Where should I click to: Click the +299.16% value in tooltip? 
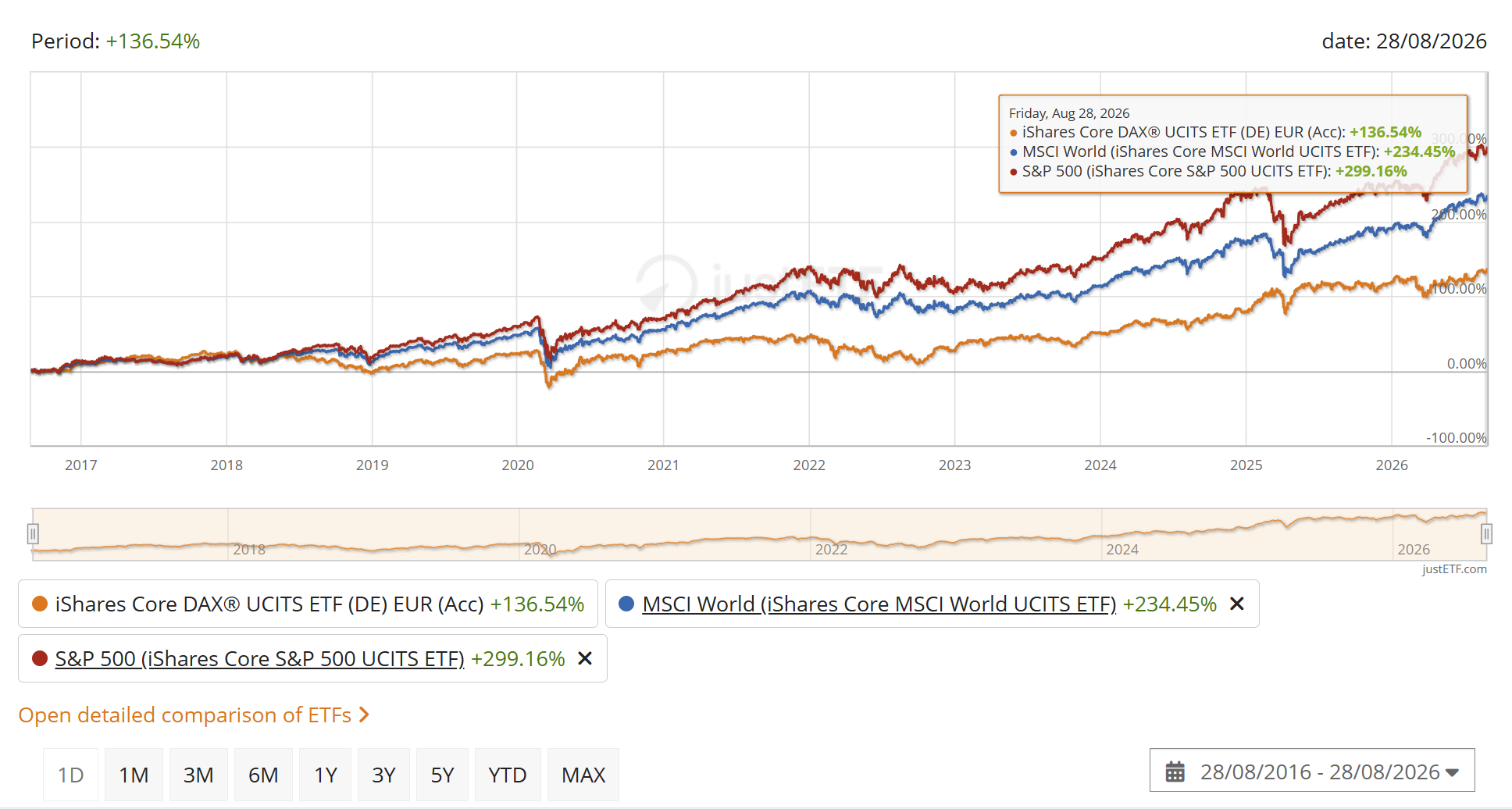(1371, 171)
